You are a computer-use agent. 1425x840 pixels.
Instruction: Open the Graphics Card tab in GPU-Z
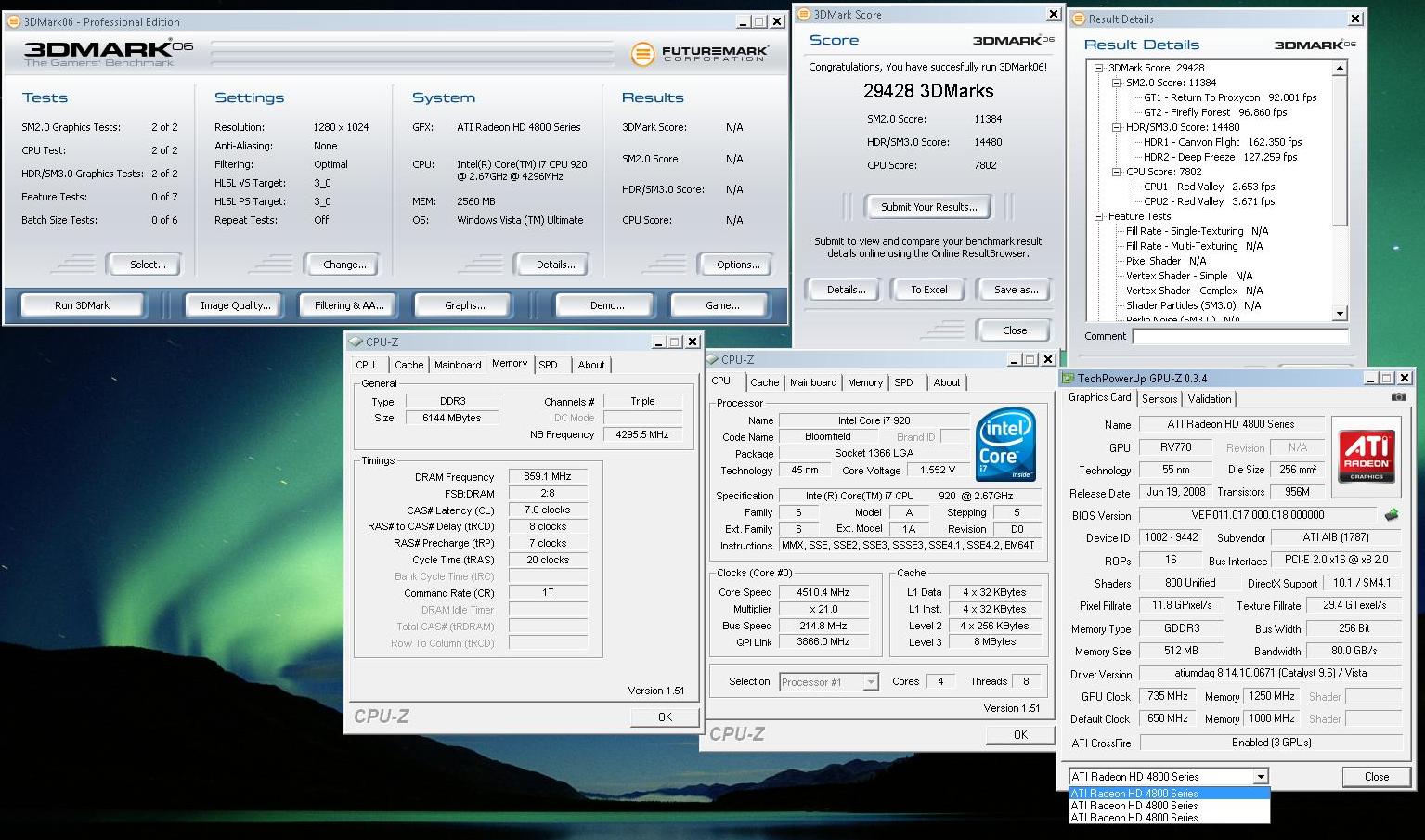point(1099,397)
